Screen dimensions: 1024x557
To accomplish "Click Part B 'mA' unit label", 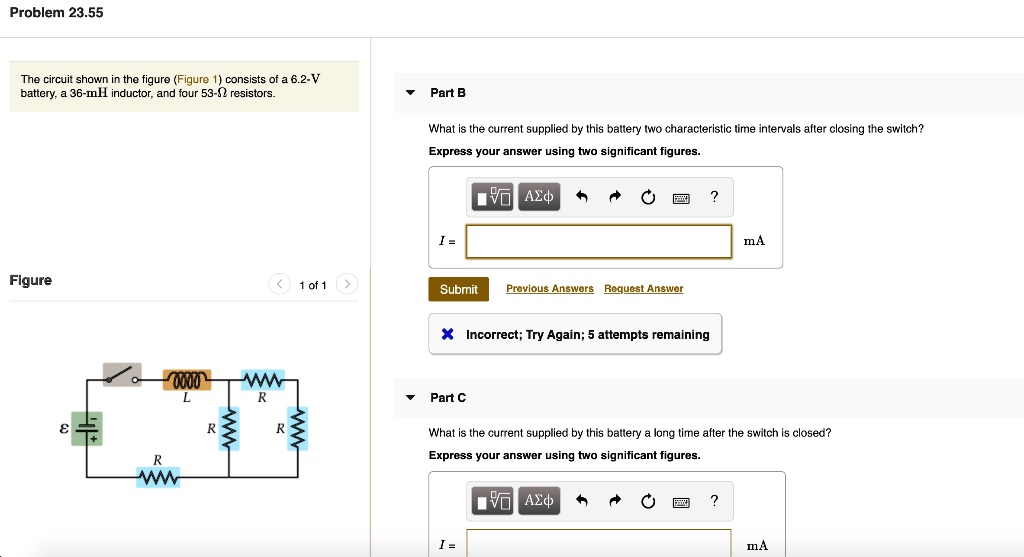I will tap(754, 241).
